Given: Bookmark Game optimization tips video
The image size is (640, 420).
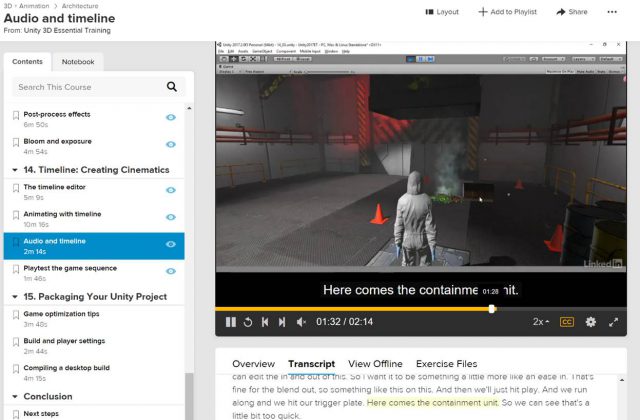Looking at the screenshot, I should point(16,315).
